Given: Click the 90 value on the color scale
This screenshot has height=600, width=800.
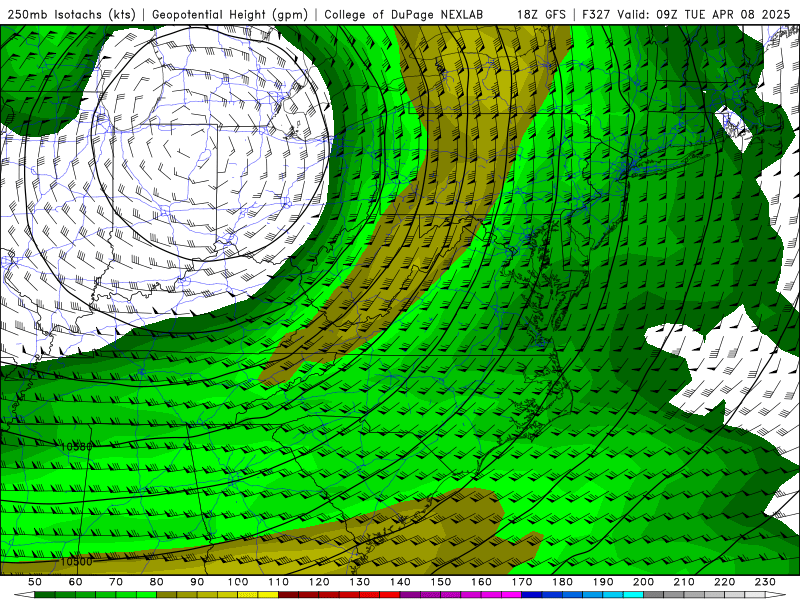Looking at the screenshot, I should (197, 582).
